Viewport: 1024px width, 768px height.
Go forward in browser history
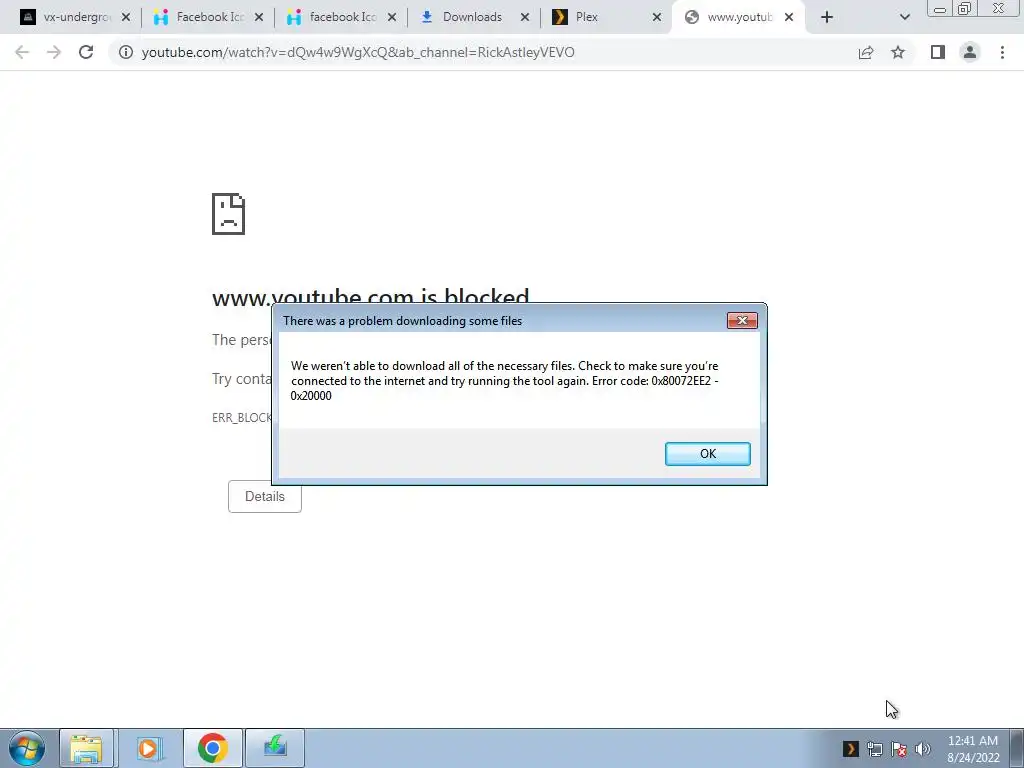(54, 52)
